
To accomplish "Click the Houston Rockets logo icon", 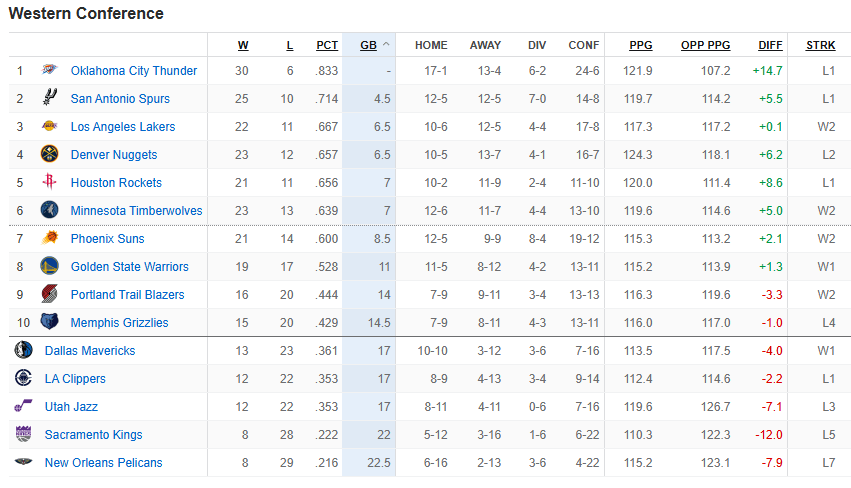I will (49, 182).
